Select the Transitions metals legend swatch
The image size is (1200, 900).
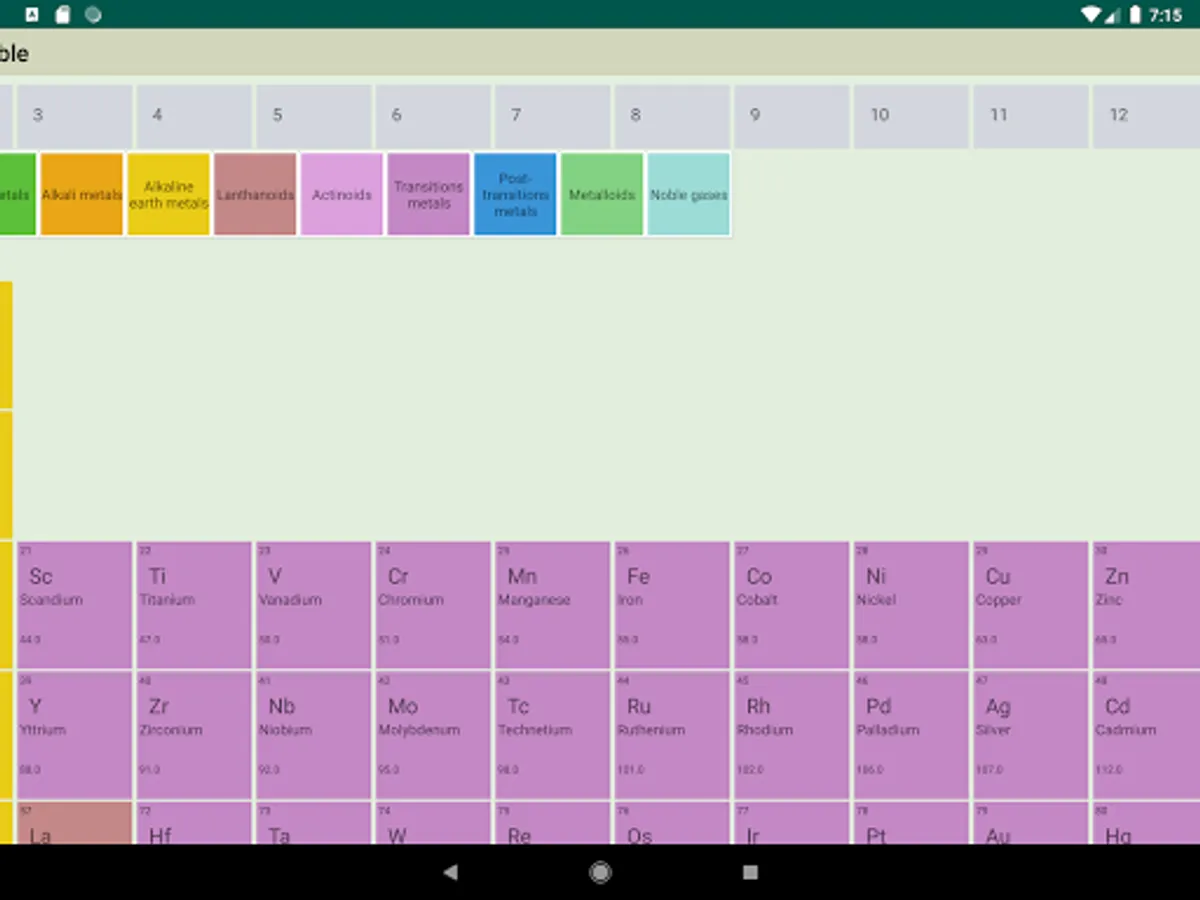click(429, 194)
